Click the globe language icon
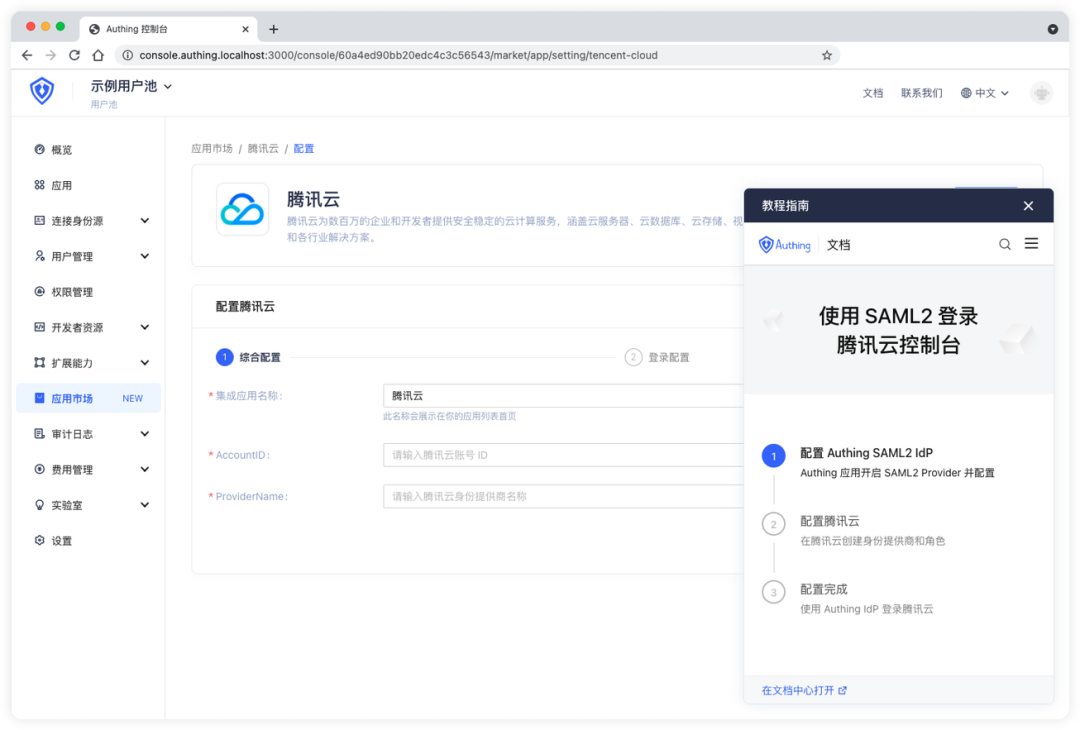 point(966,93)
